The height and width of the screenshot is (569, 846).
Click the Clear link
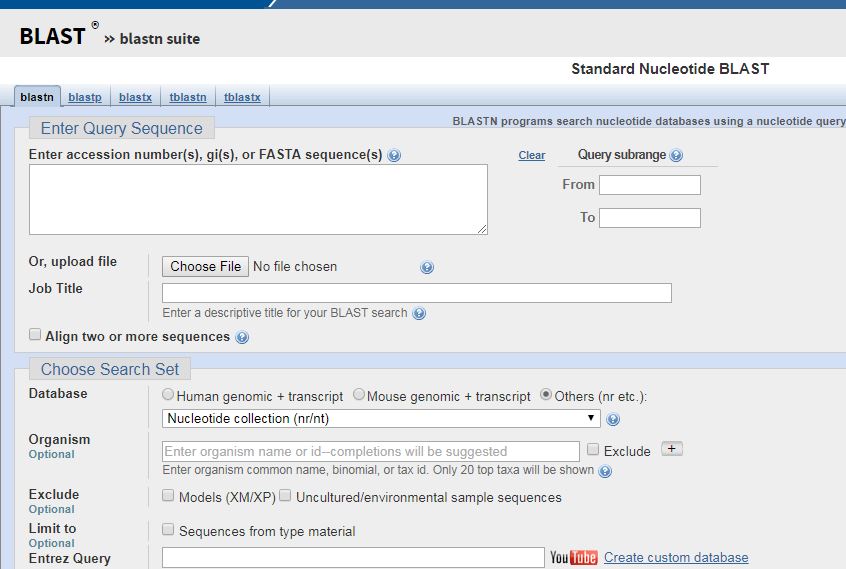[531, 155]
